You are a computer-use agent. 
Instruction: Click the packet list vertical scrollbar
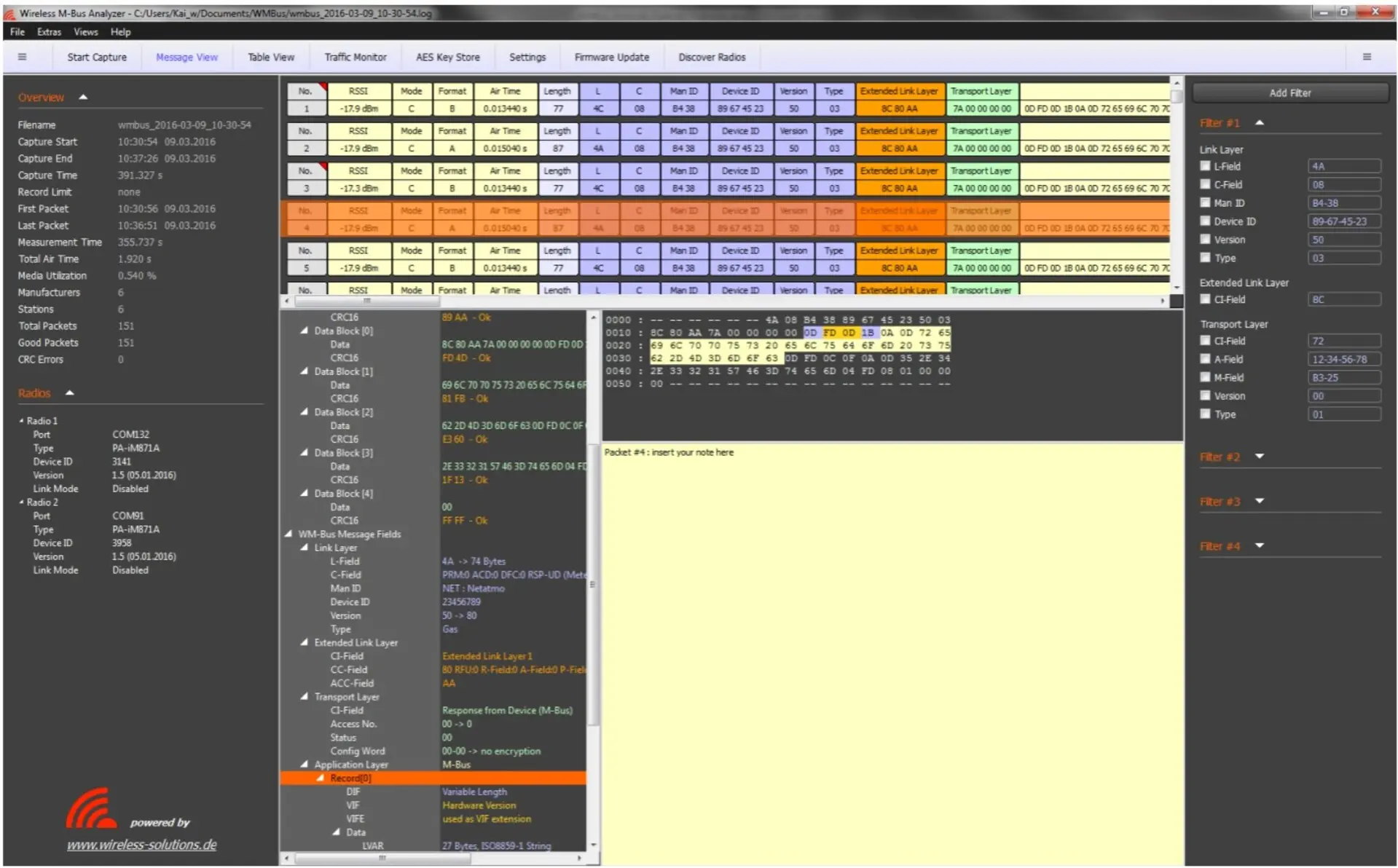pyautogui.click(x=1176, y=185)
